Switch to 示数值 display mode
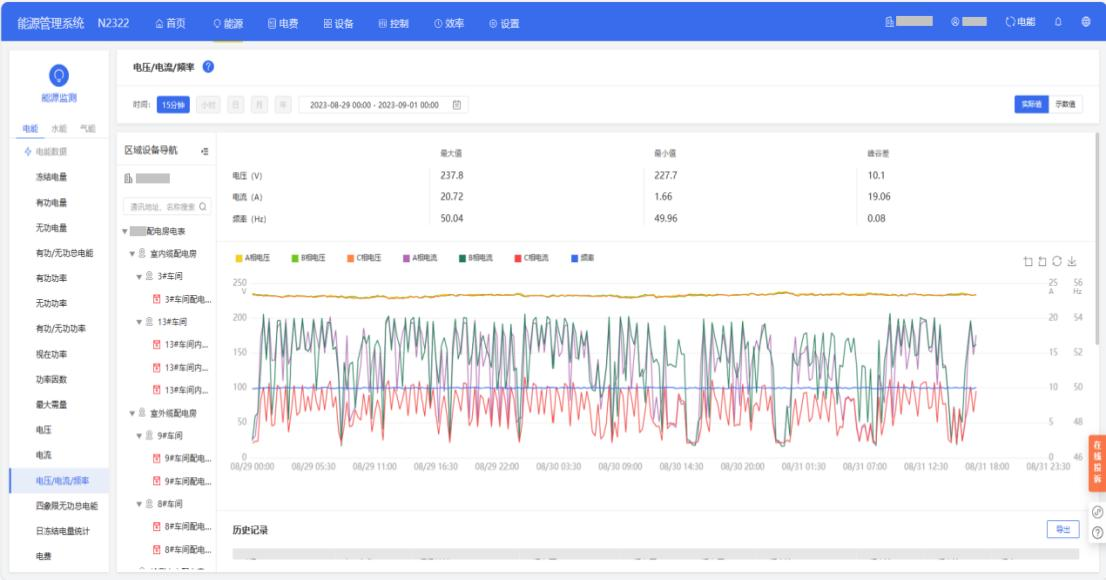 tap(1066, 104)
